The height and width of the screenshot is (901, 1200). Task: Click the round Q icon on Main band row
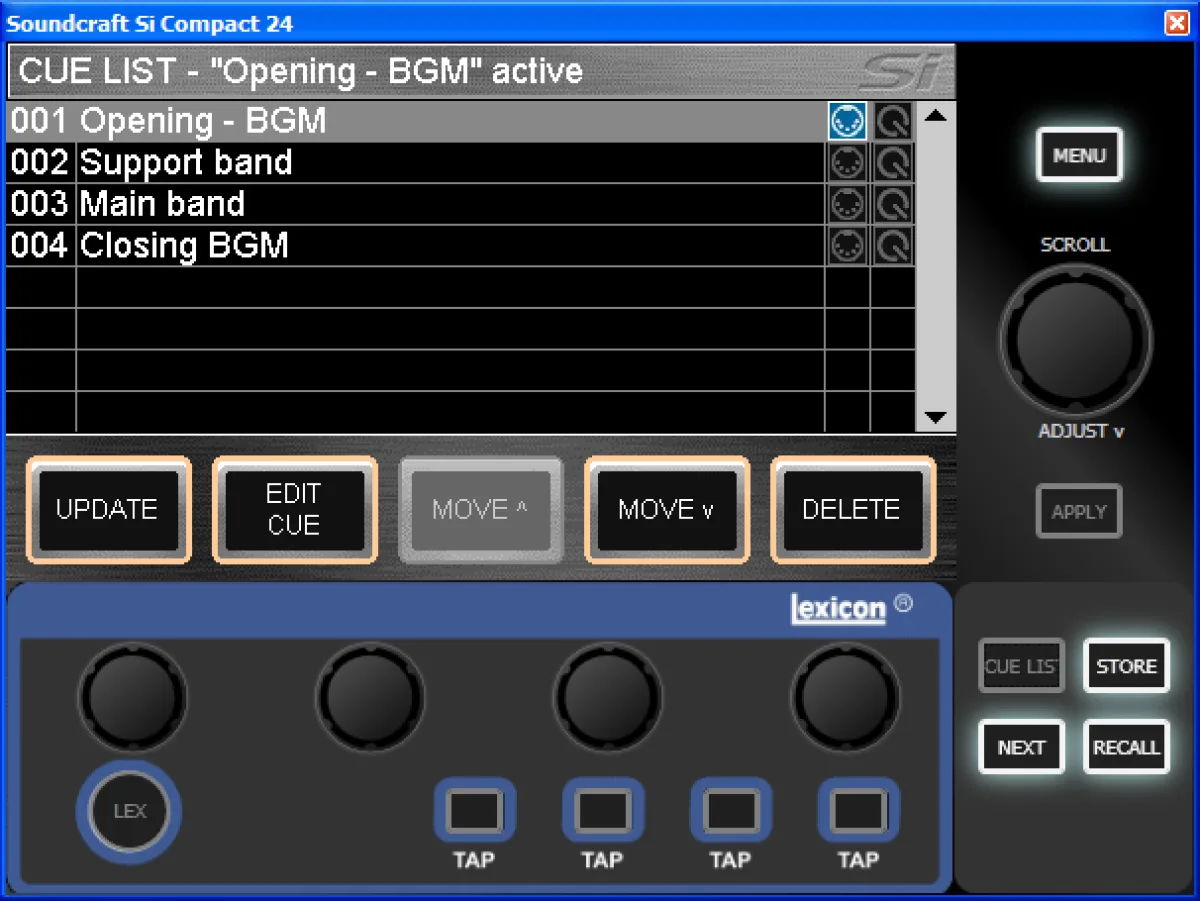click(892, 204)
